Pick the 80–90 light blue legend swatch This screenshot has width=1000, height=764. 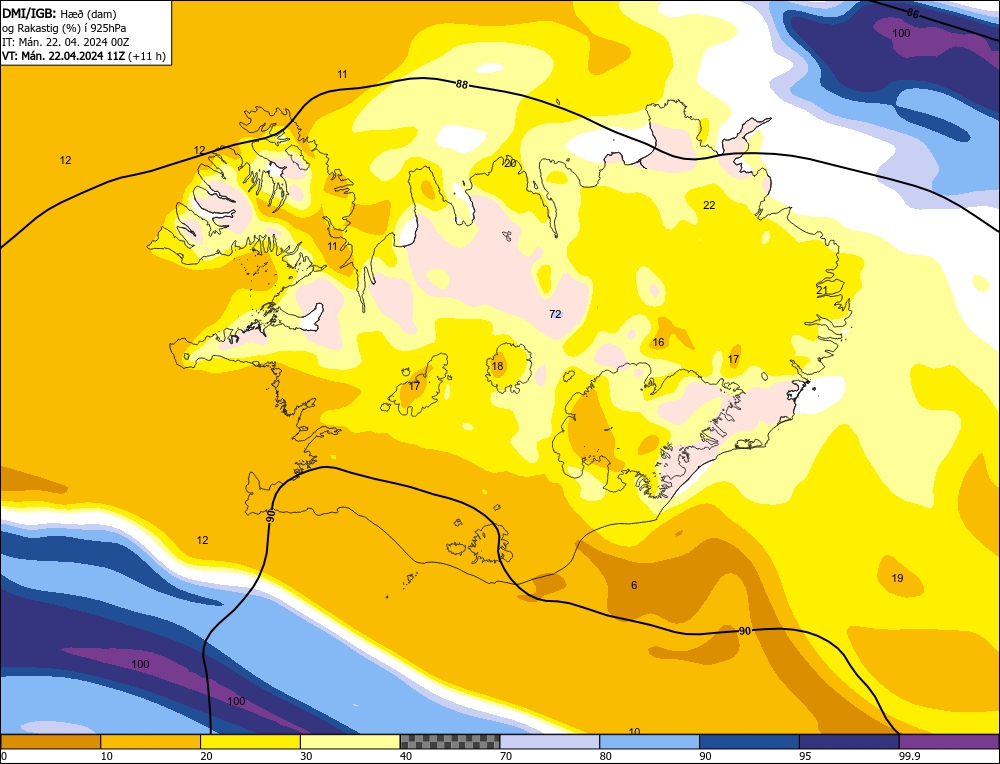coord(649,741)
